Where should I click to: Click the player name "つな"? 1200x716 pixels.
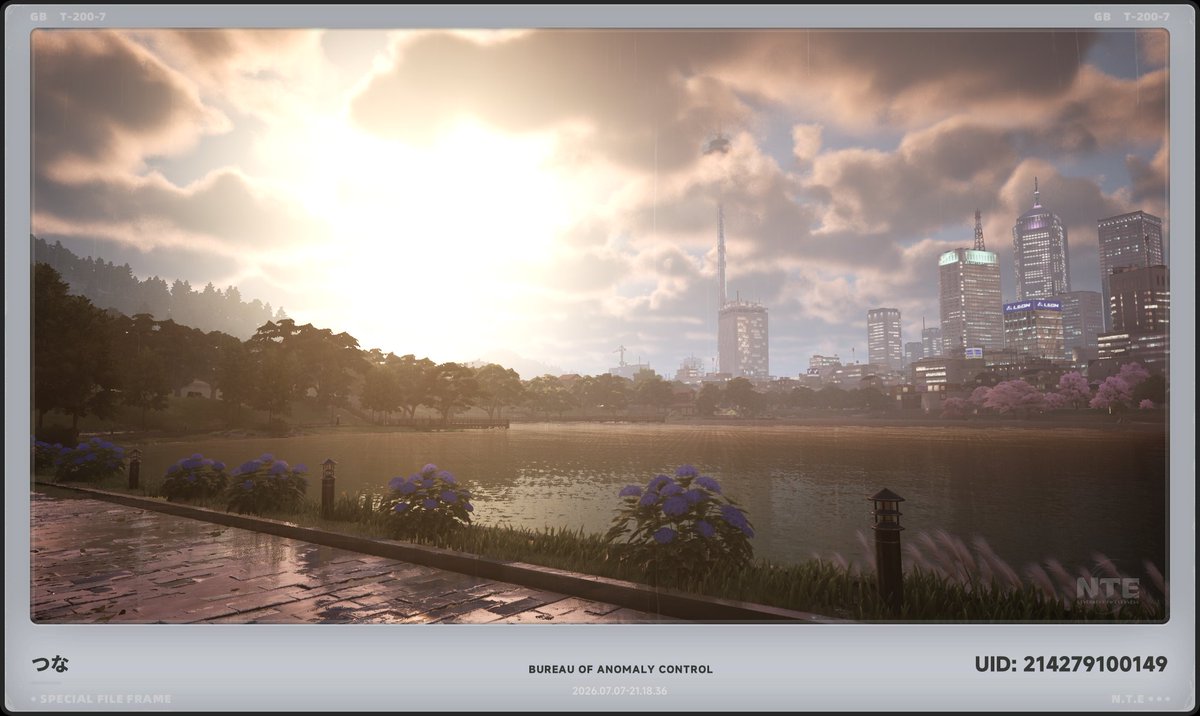coord(50,664)
